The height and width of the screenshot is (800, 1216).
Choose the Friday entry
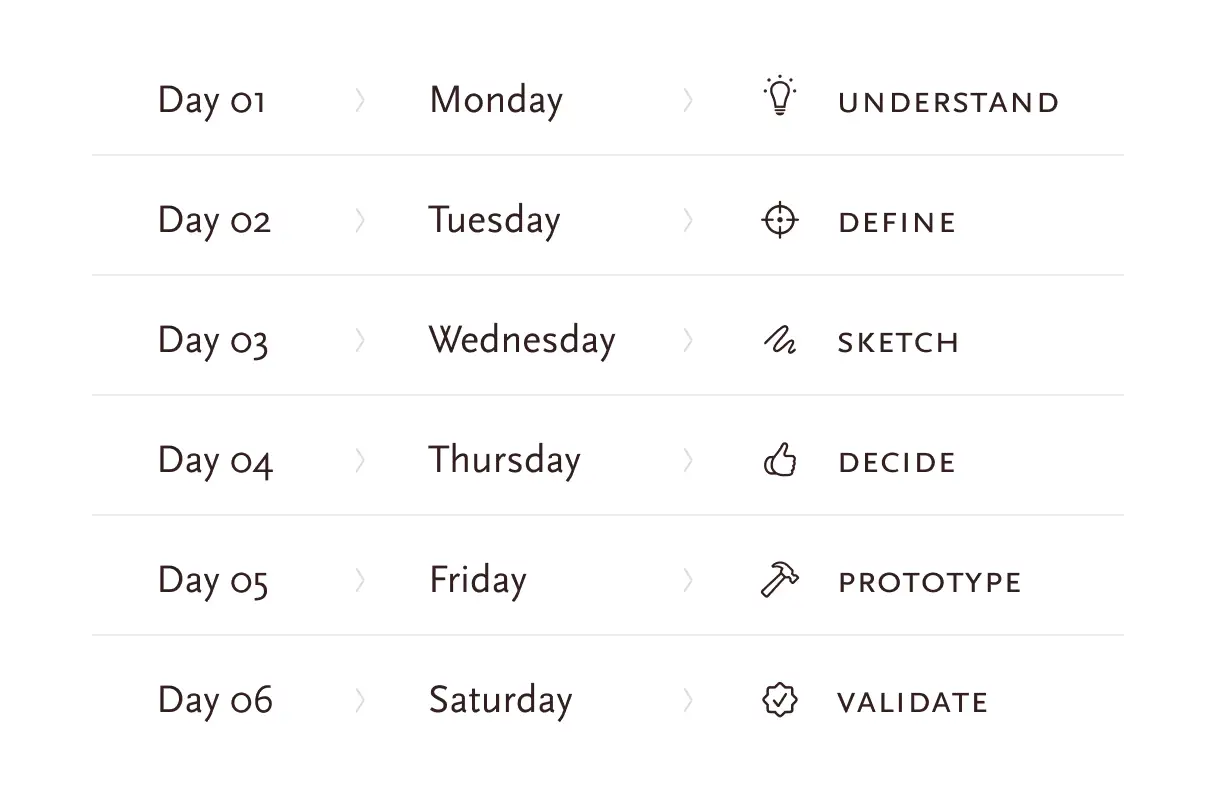478,580
